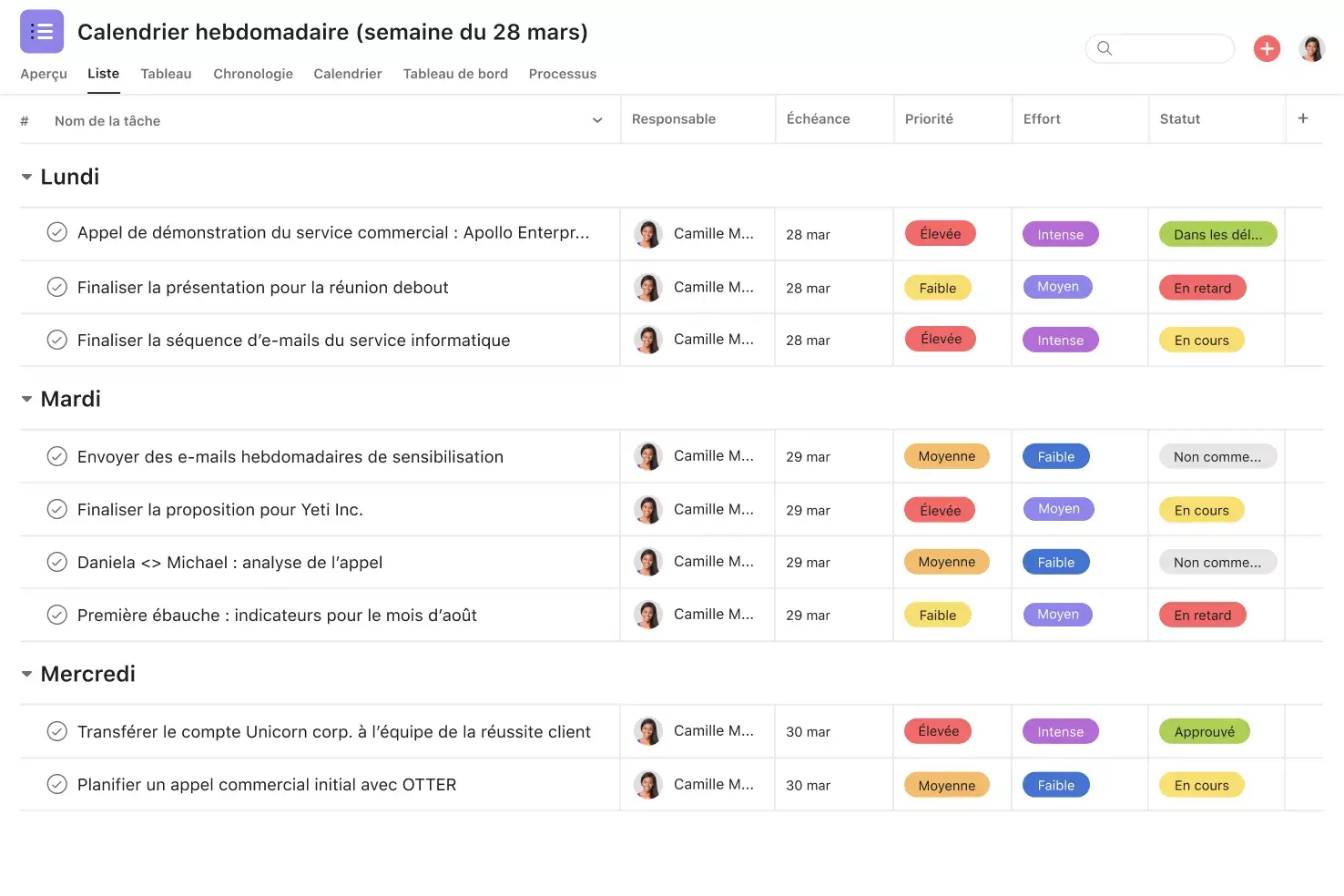Mark 'Finaliser la présentation' task complete
Image resolution: width=1344 pixels, height=896 pixels.
tap(56, 286)
